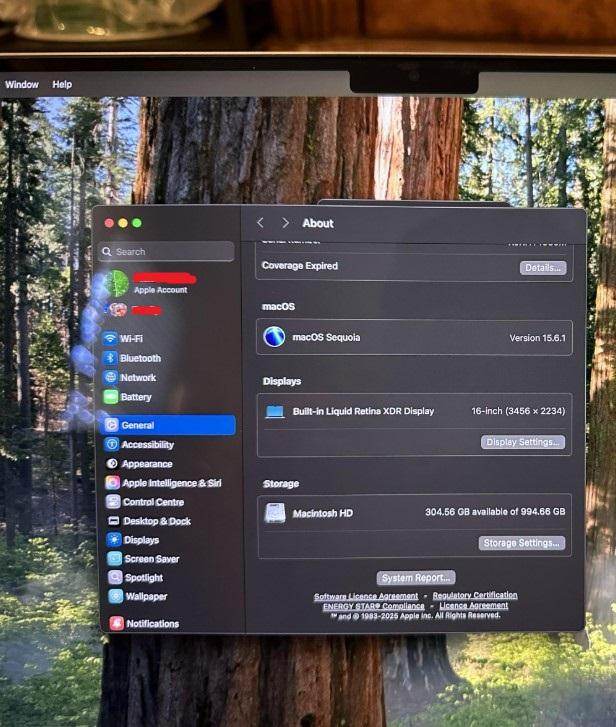Open the Regulatory Certification link
Screen dimensions: 616x727
click(x=475, y=595)
